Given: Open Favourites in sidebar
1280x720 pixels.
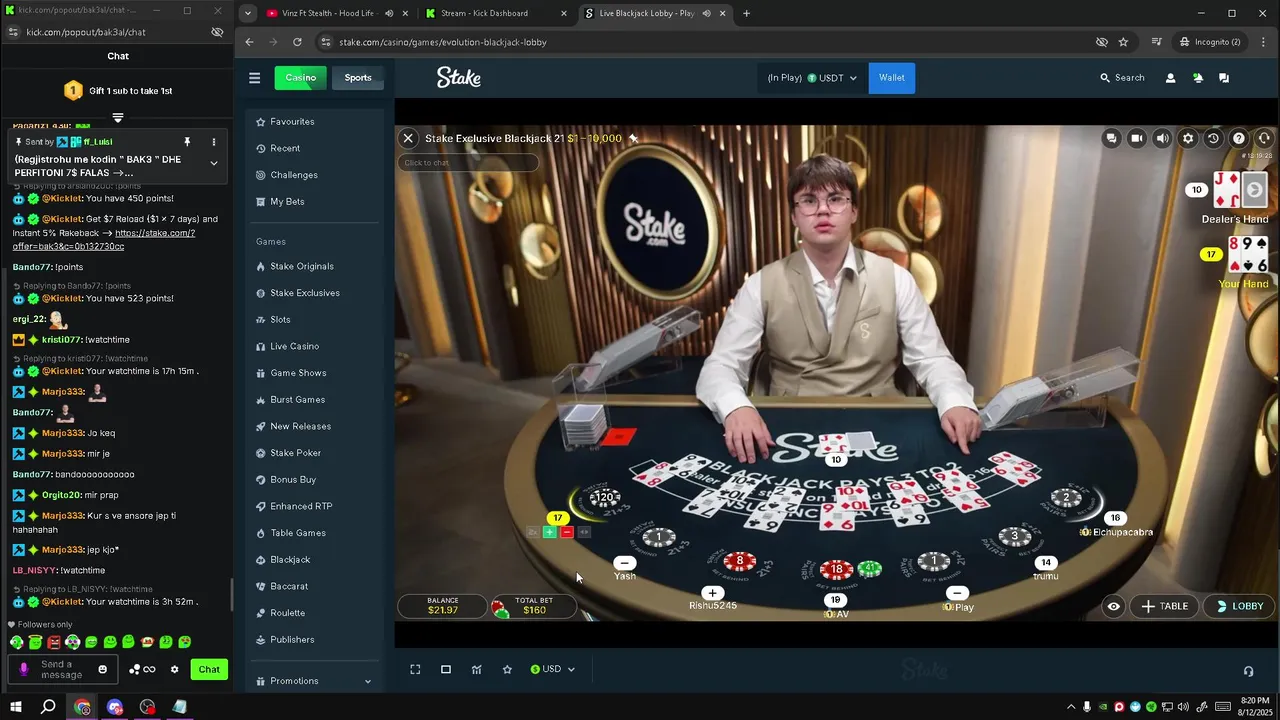Looking at the screenshot, I should tap(314, 122).
